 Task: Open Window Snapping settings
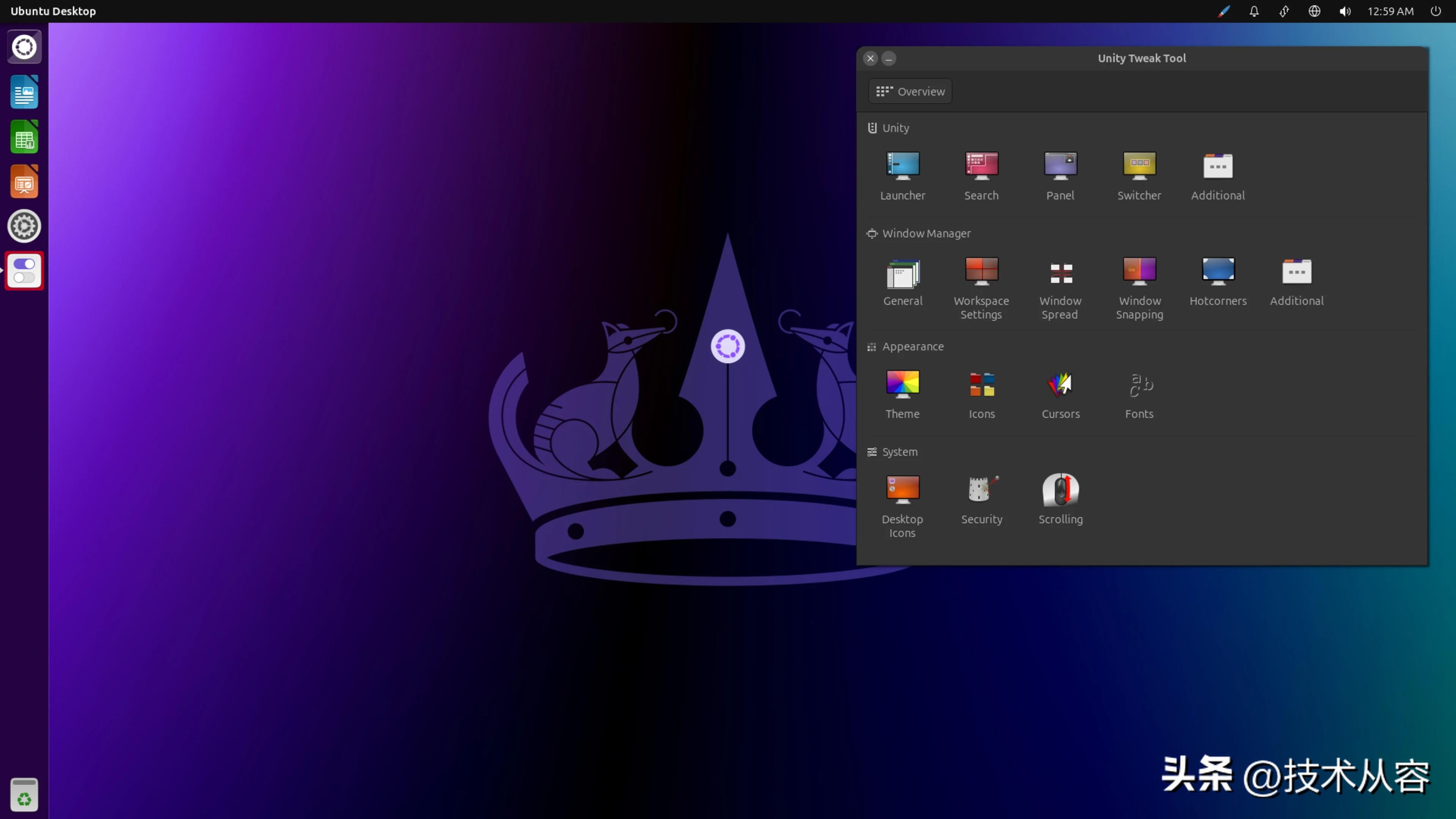pyautogui.click(x=1139, y=288)
